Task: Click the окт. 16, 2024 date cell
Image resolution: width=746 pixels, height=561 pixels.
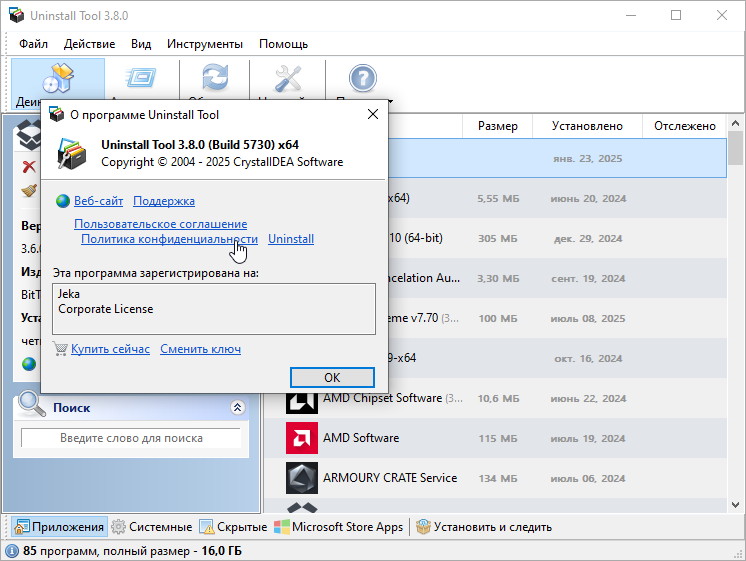Action: coord(588,358)
